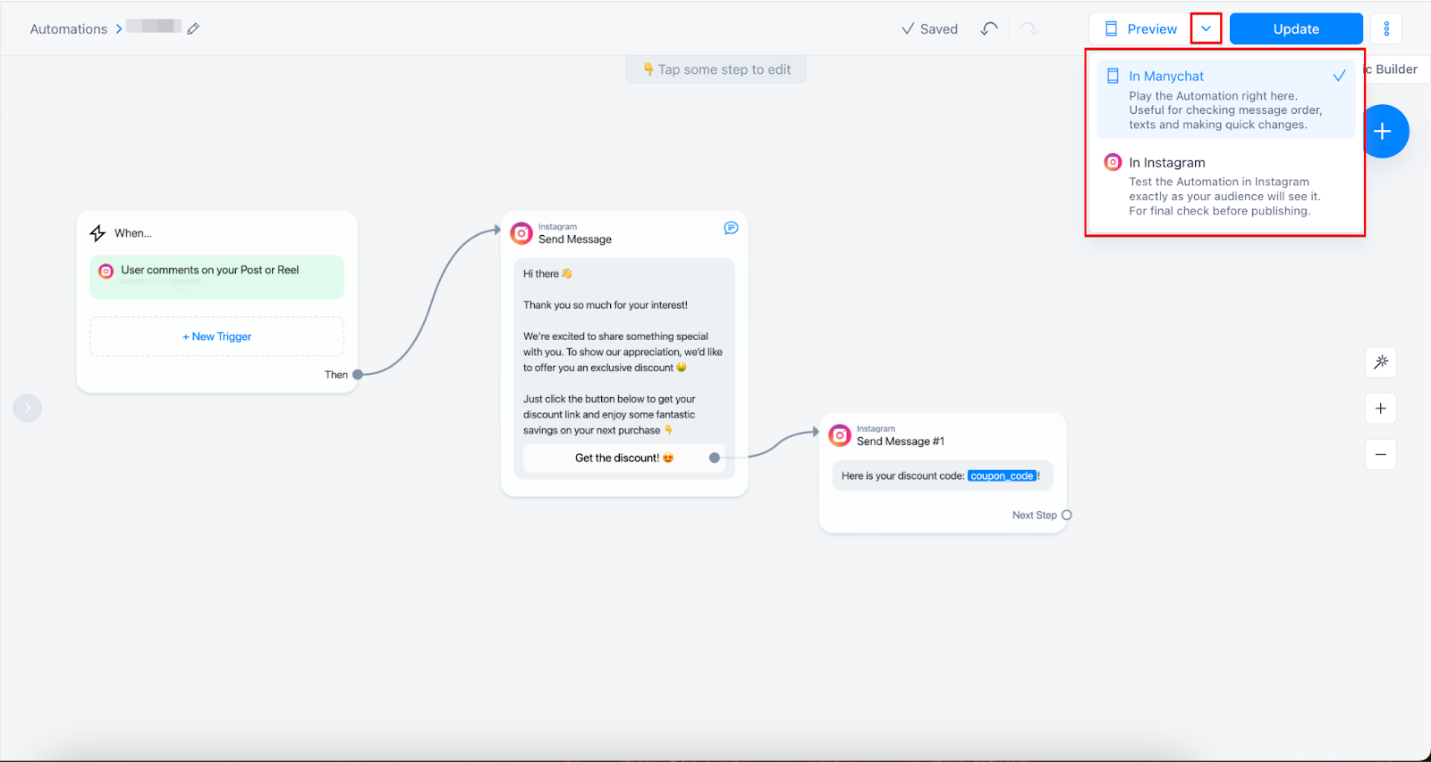1431x762 pixels.
Task: Click the magic wand auto-arrange icon
Action: (1380, 362)
